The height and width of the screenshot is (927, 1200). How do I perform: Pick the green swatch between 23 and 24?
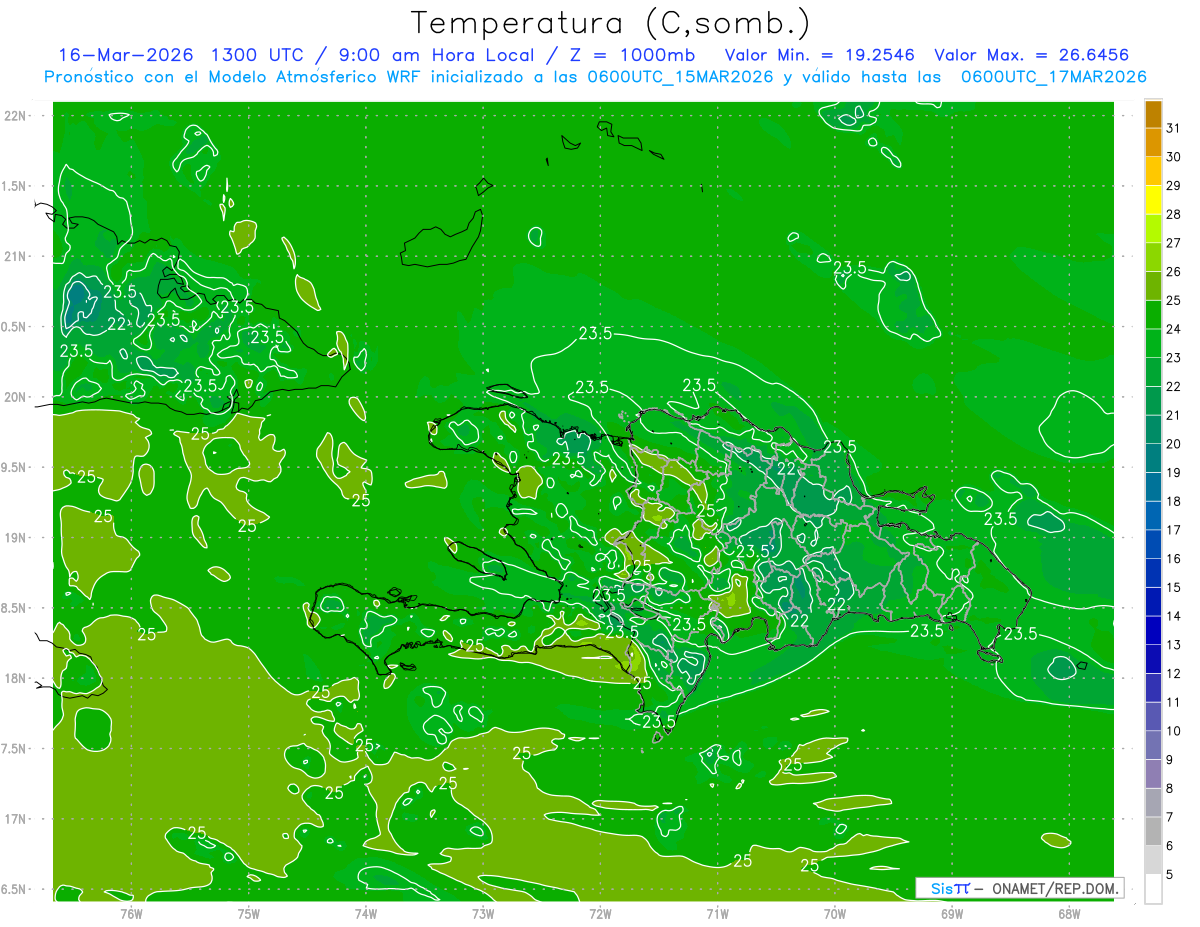[x=1153, y=344]
